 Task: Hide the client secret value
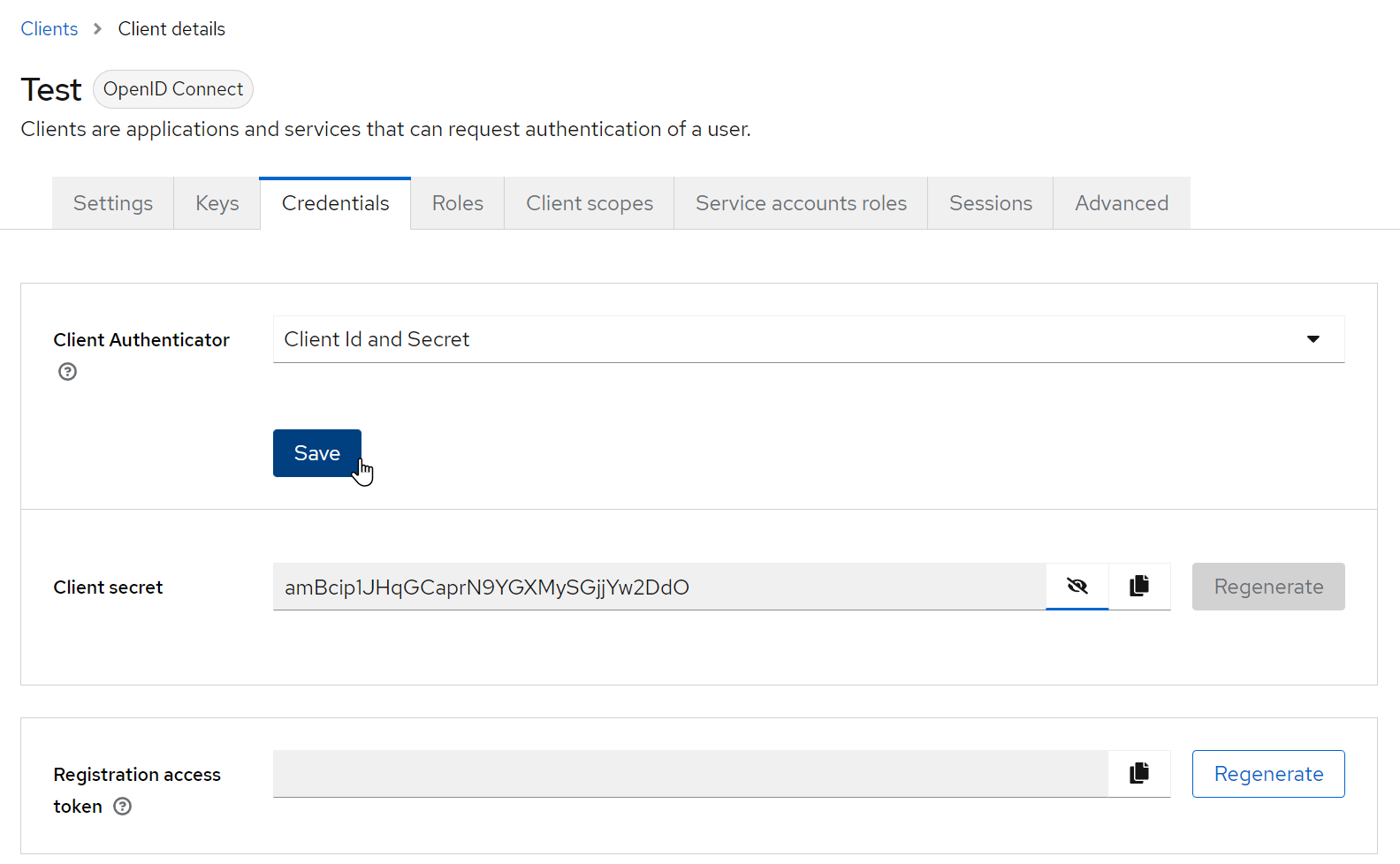tap(1077, 587)
